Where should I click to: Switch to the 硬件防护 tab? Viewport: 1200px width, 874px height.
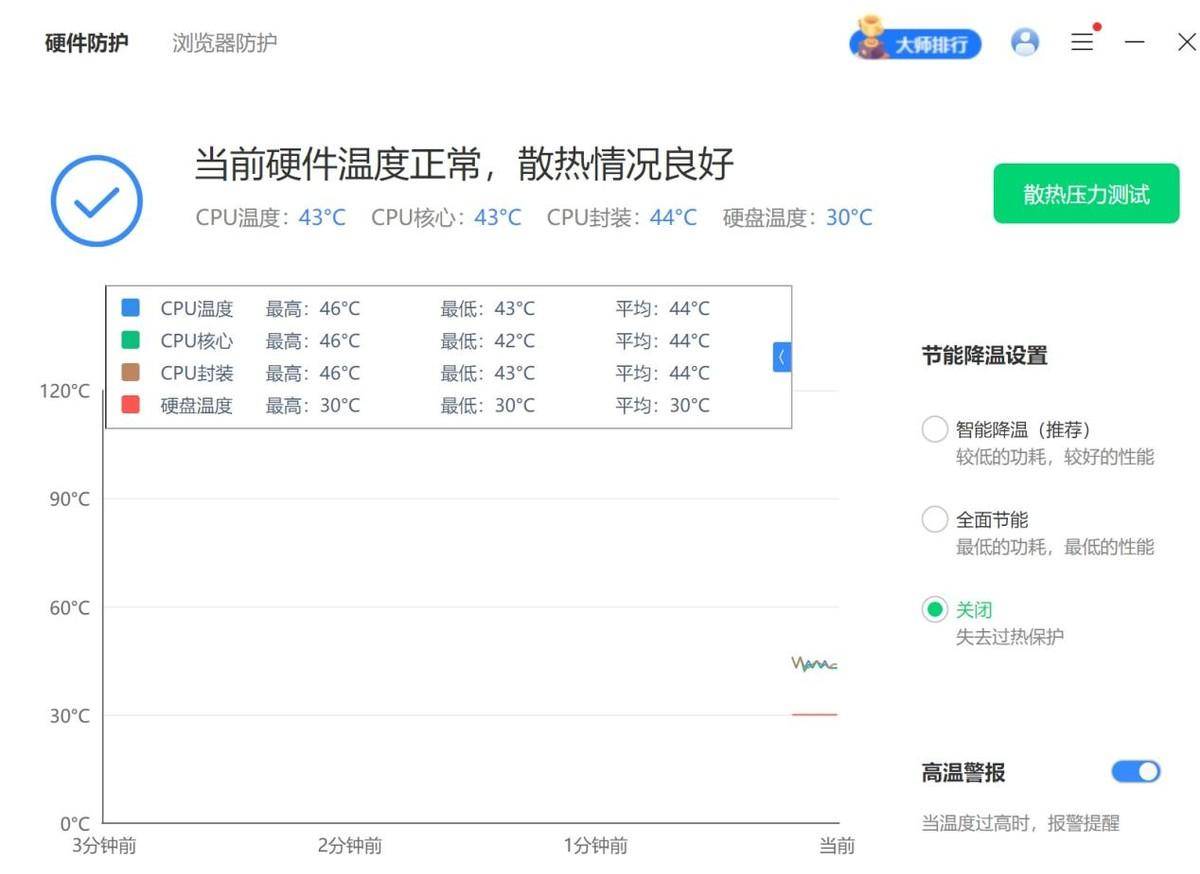click(85, 43)
